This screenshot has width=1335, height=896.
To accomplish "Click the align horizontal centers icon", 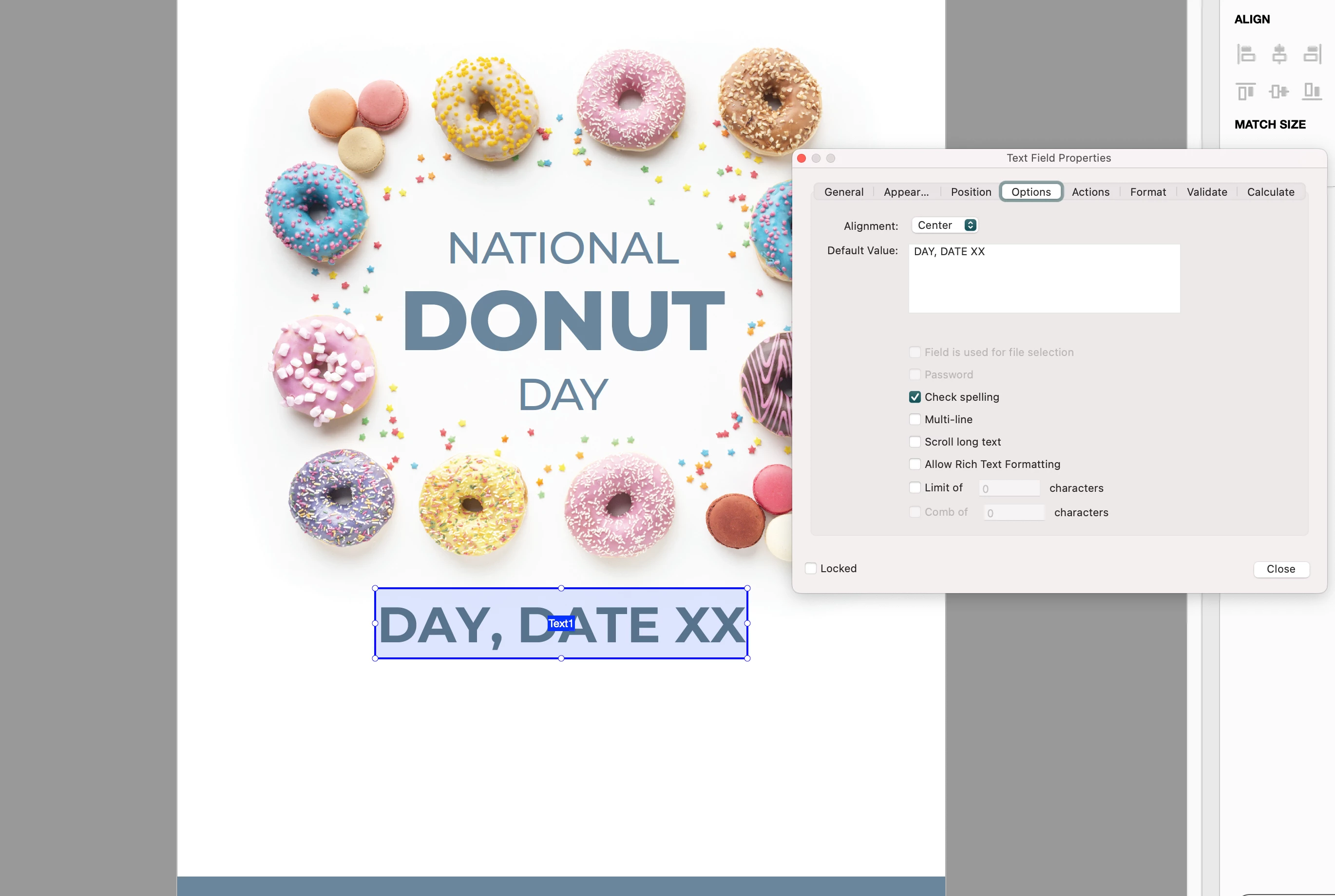I will [x=1279, y=54].
